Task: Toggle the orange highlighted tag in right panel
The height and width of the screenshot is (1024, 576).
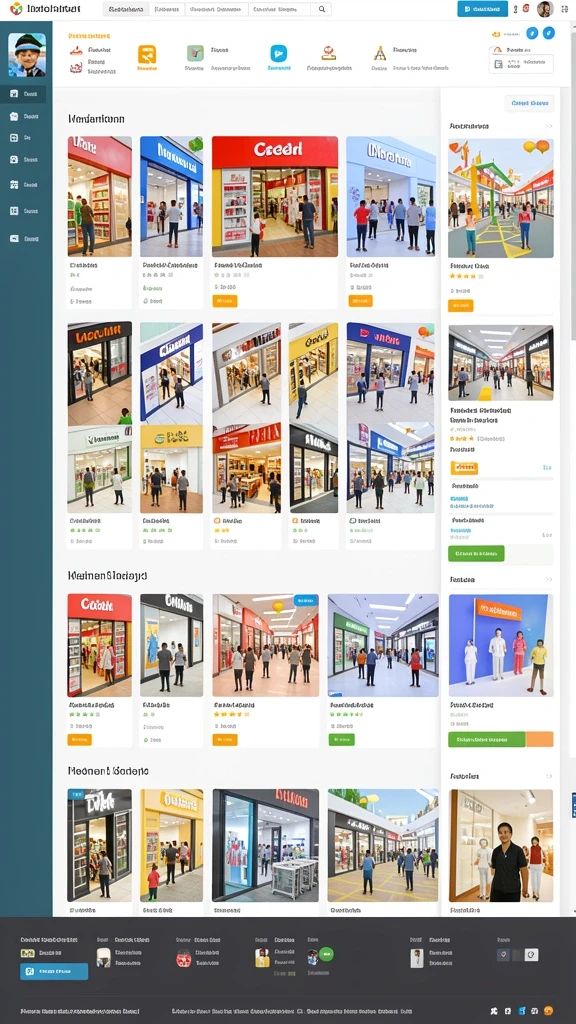Action: click(x=464, y=468)
